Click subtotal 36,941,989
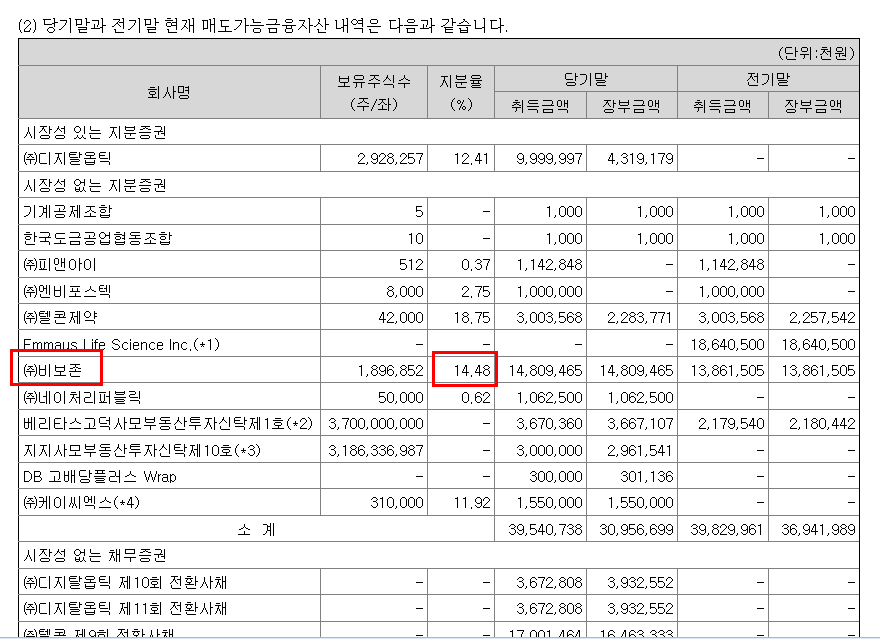The height and width of the screenshot is (639, 880). tap(818, 530)
